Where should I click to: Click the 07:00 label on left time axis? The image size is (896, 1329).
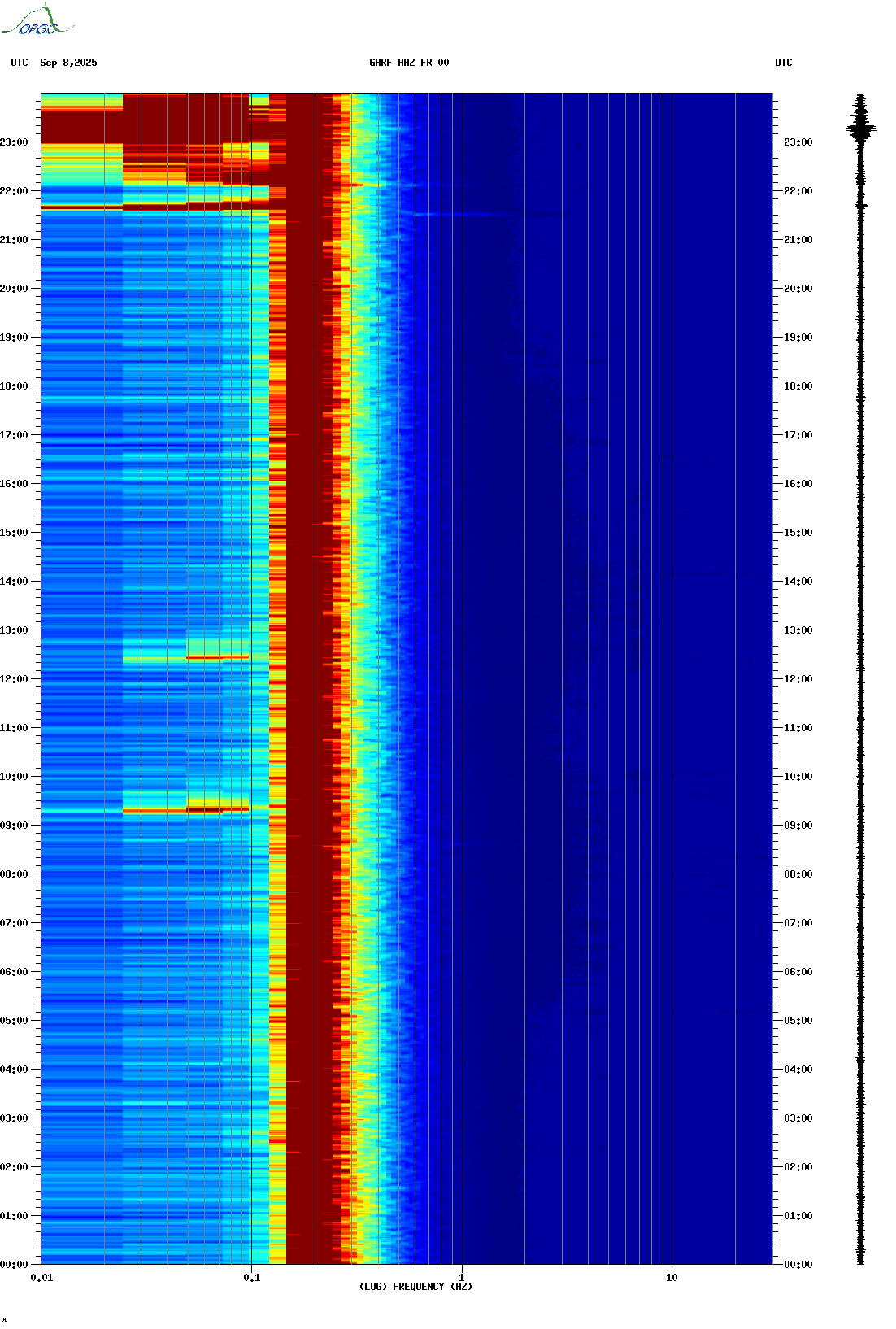14,923
